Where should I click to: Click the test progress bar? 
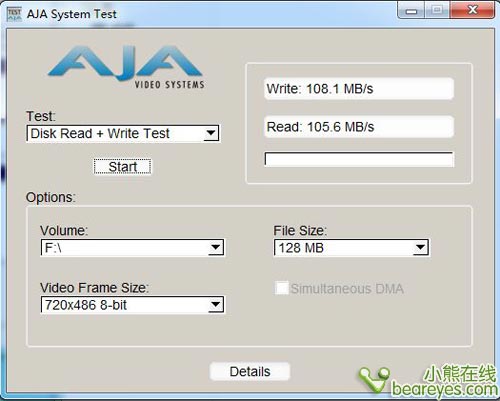(359, 159)
